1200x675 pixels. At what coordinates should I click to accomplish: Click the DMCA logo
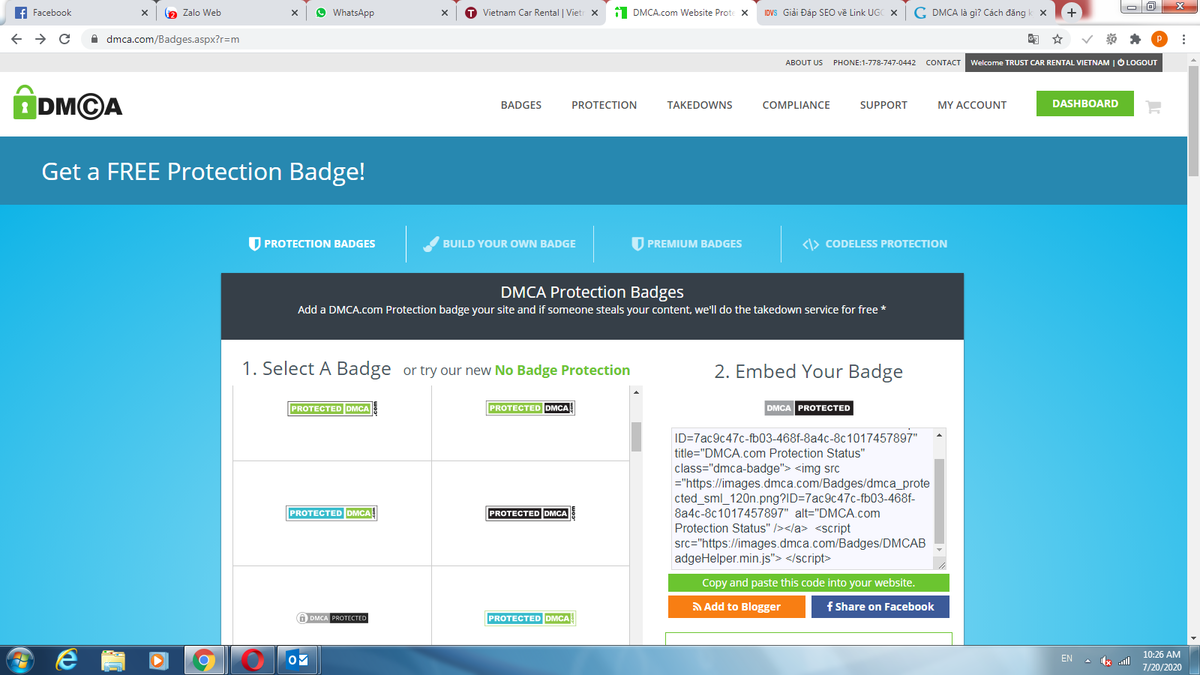coord(68,104)
